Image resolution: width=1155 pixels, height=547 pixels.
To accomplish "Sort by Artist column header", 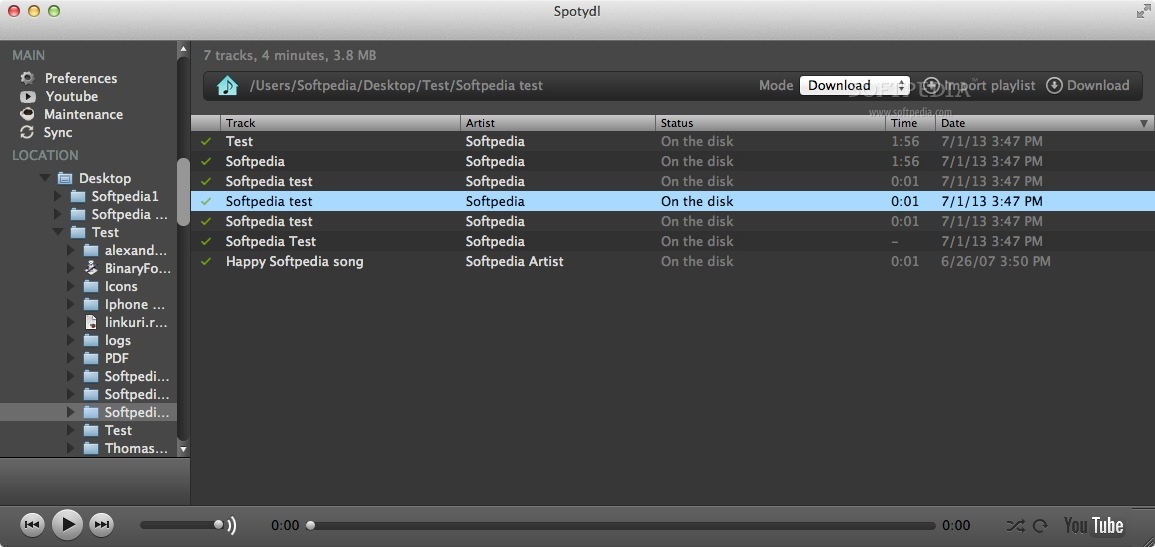I will click(x=558, y=123).
